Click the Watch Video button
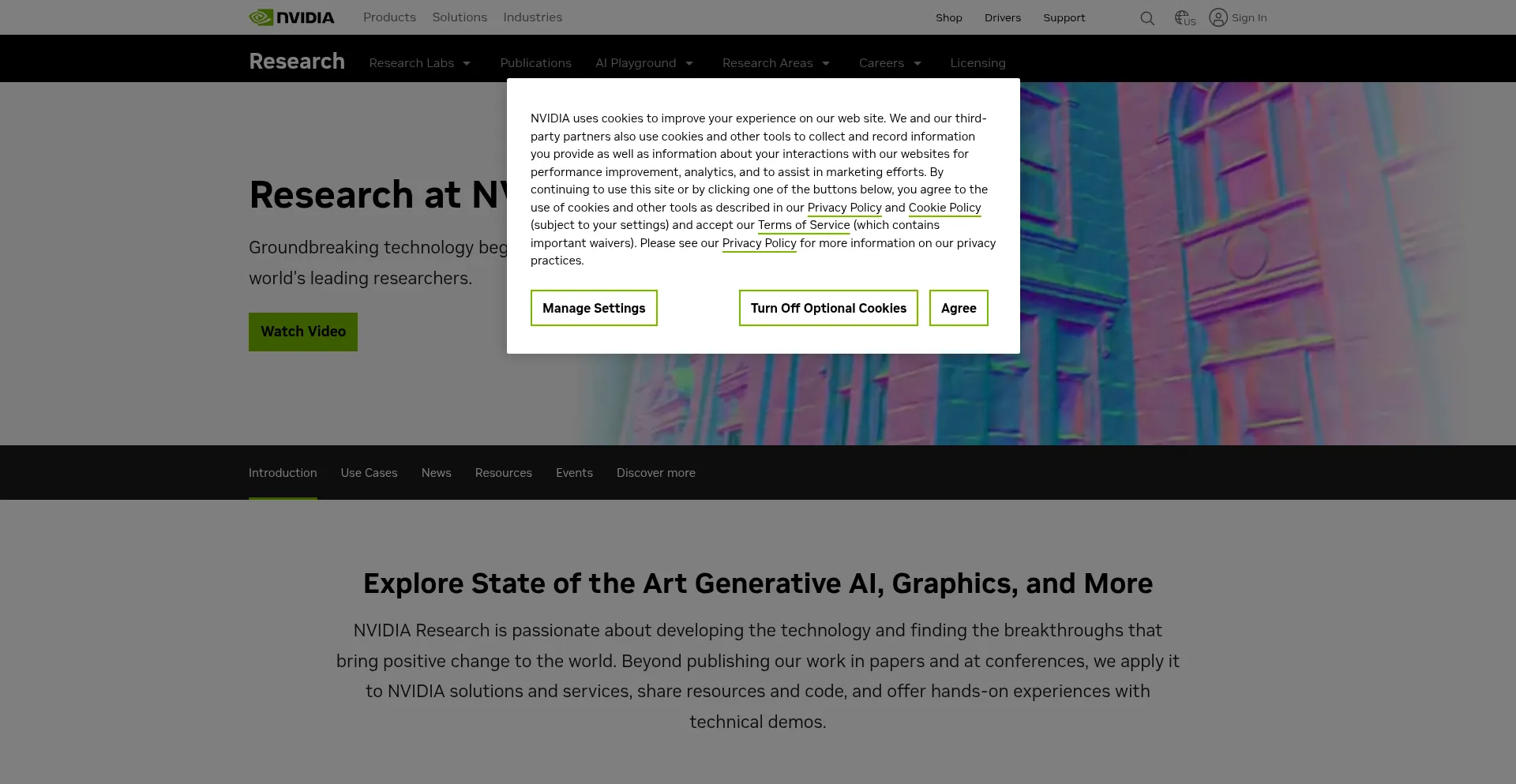This screenshot has height=784, width=1516. click(303, 332)
